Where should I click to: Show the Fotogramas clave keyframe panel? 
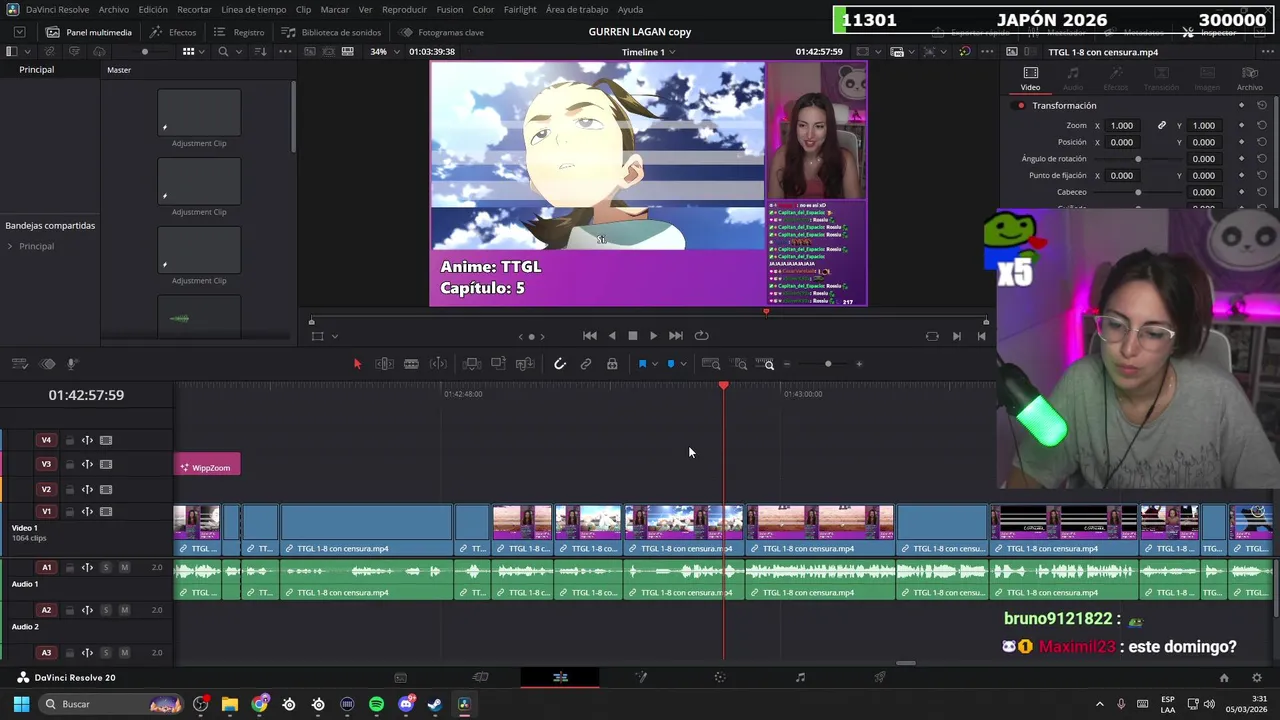click(x=441, y=32)
